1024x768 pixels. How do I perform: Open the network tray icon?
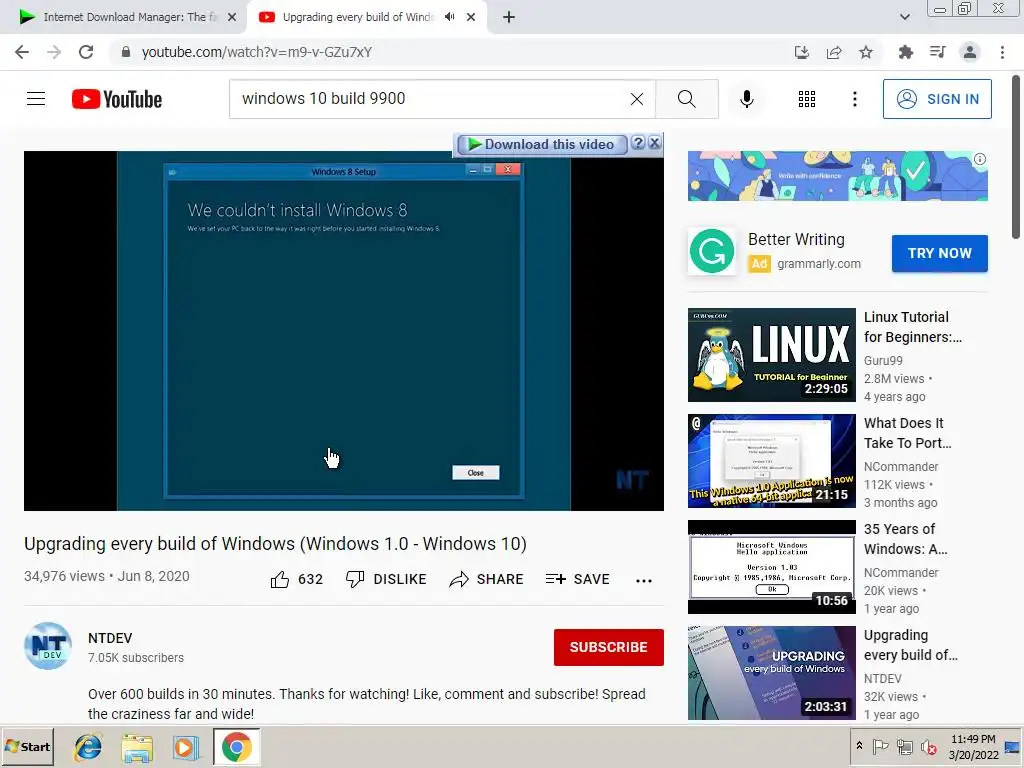[x=904, y=746]
